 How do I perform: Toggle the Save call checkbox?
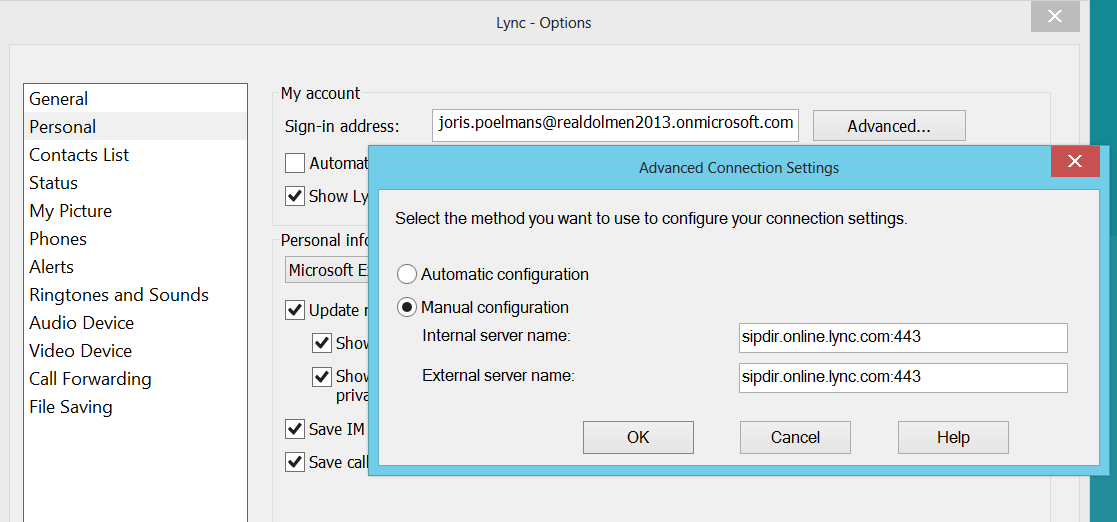tap(295, 461)
